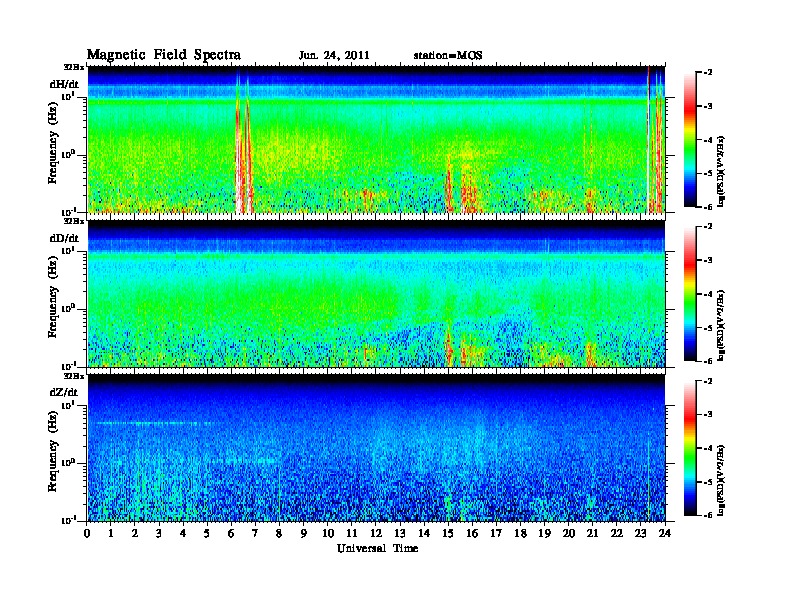Screen dimensions: 792x612
Task: Click the log(PSD) label beside dZ/dt color scale
Action: click(721, 479)
